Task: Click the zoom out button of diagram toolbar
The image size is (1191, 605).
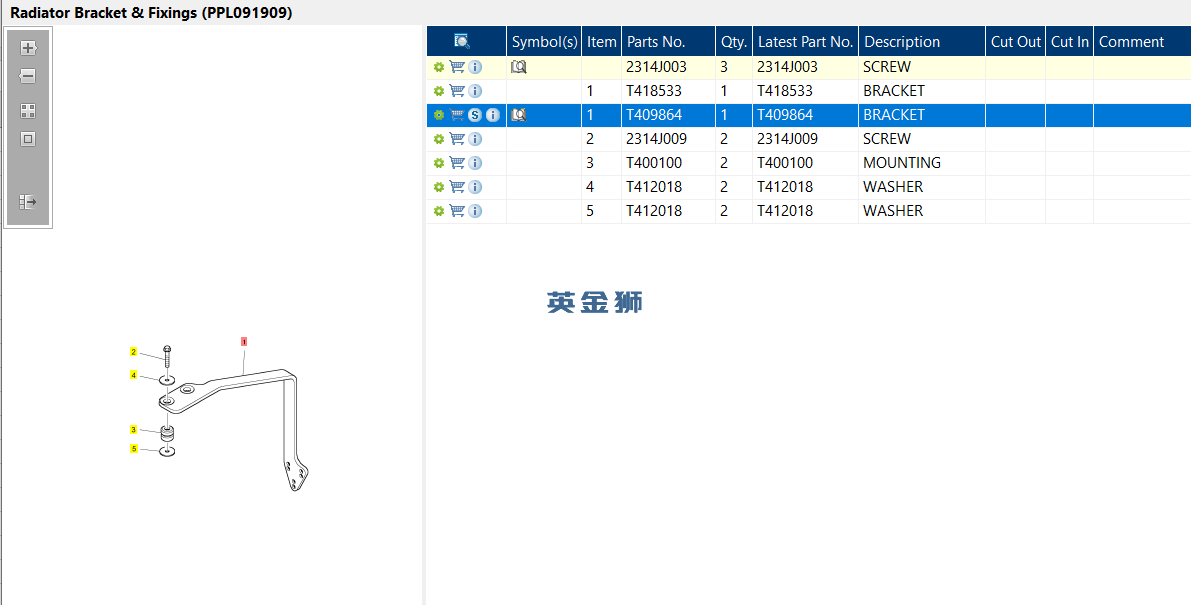Action: (28, 76)
